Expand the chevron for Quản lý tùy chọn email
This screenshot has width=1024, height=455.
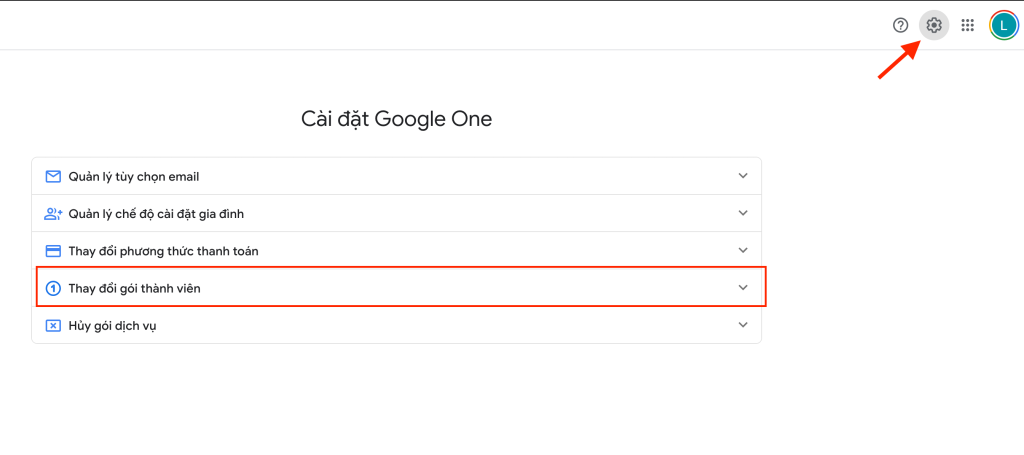point(743,176)
